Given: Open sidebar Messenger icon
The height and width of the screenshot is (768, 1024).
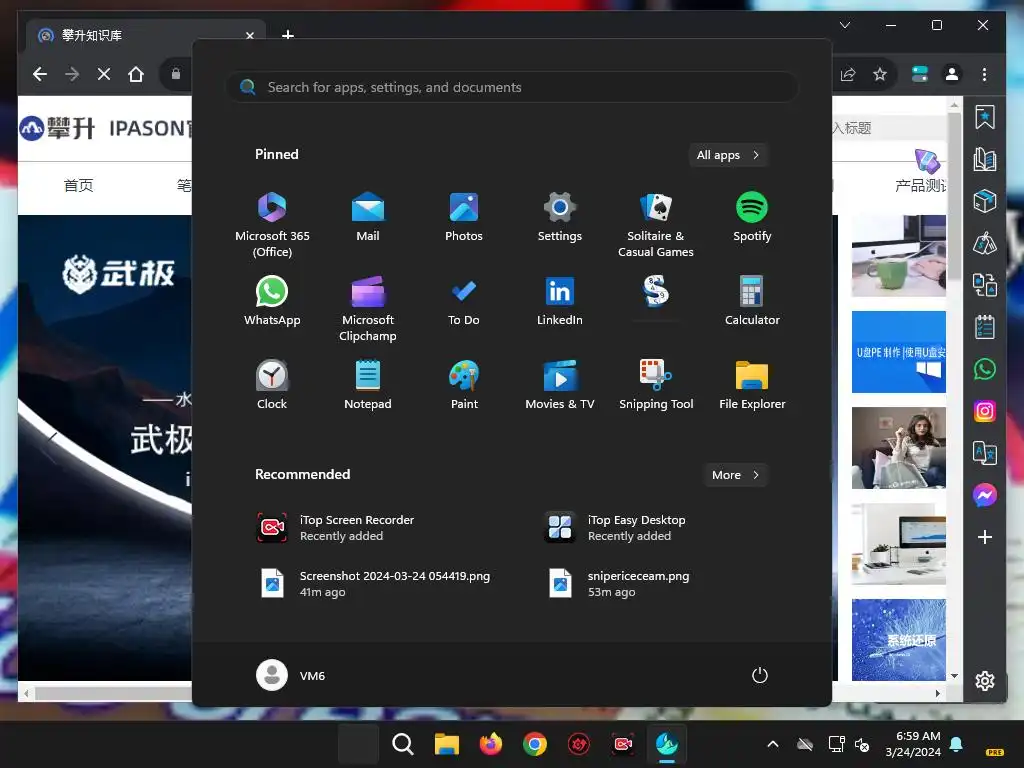Looking at the screenshot, I should [x=985, y=495].
